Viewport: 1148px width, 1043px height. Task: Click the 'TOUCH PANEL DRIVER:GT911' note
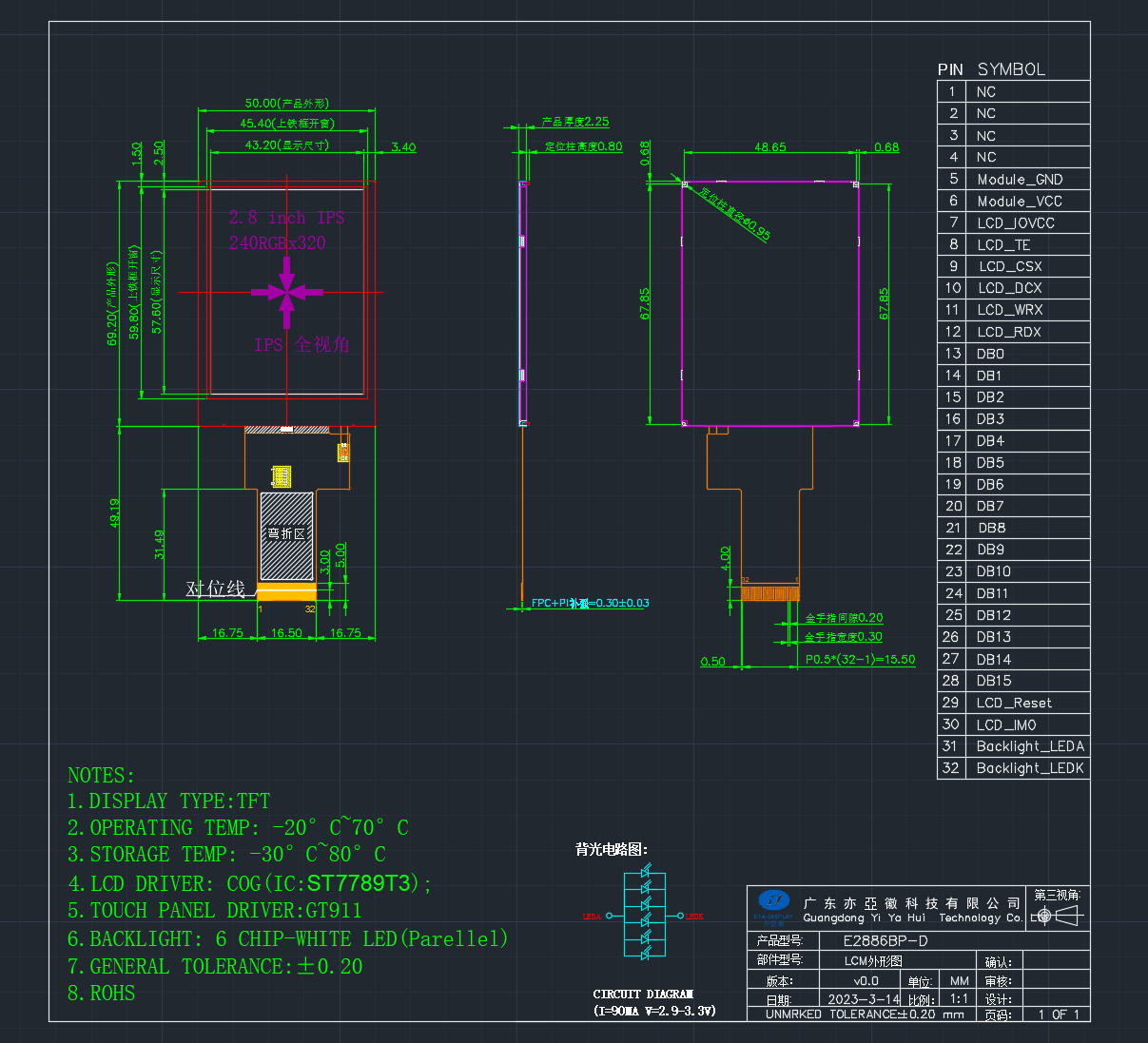point(215,911)
